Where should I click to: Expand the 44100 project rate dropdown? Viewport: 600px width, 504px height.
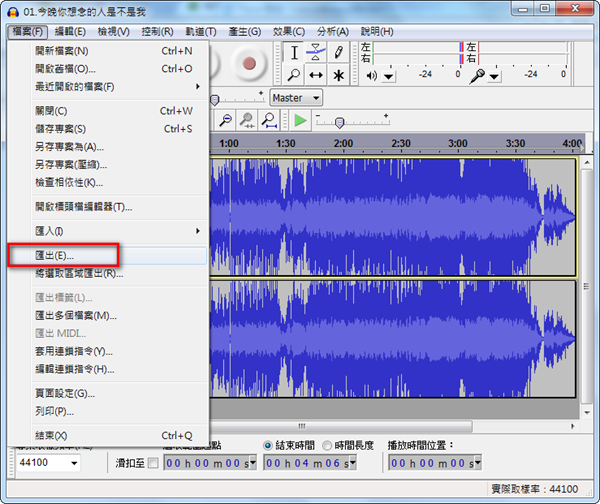click(74, 463)
